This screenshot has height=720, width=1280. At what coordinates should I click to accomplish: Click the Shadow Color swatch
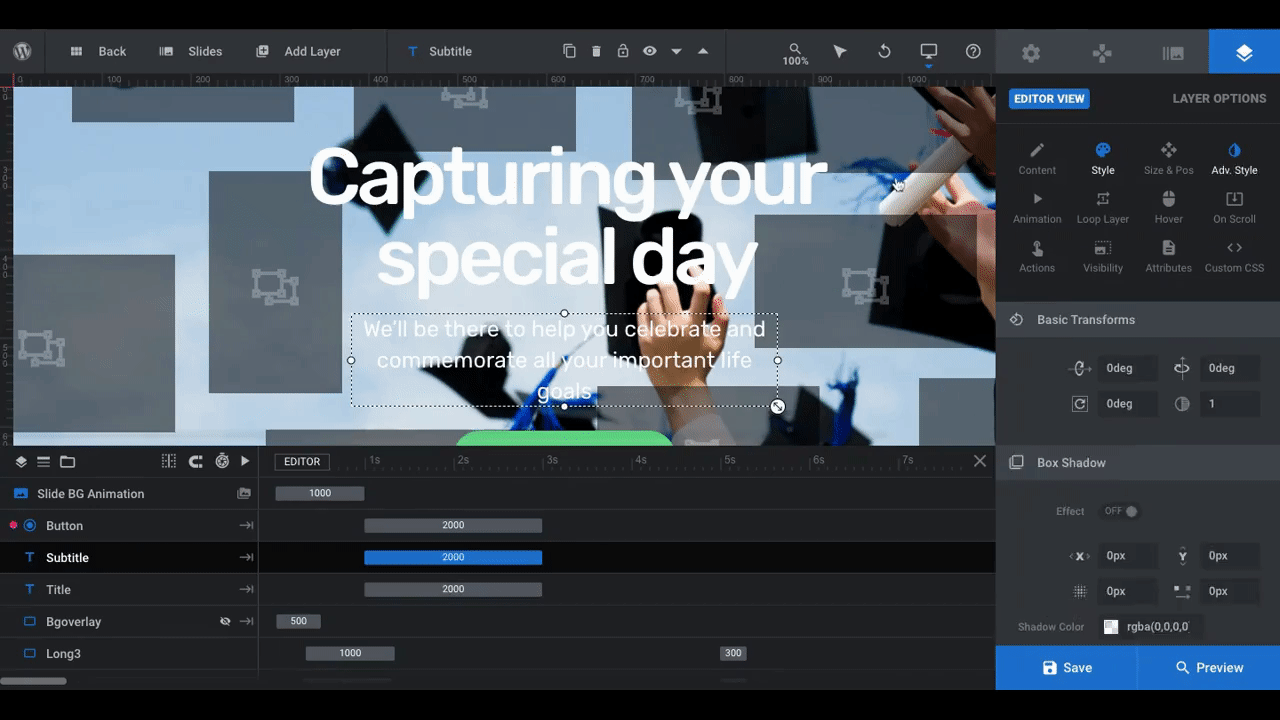1111,627
